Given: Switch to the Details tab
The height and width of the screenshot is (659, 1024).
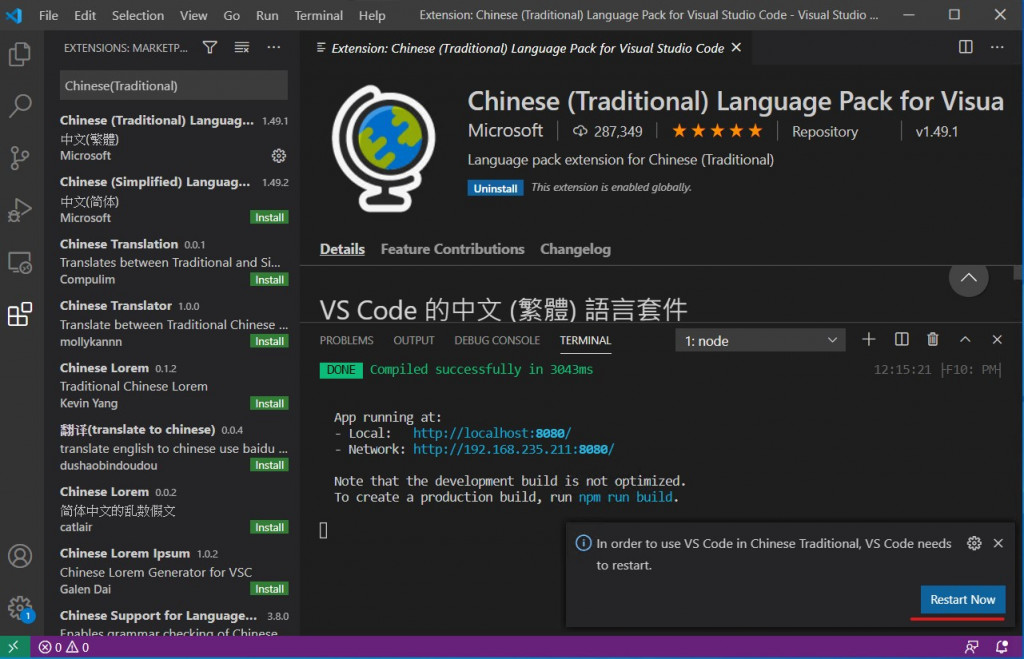Looking at the screenshot, I should tap(342, 249).
